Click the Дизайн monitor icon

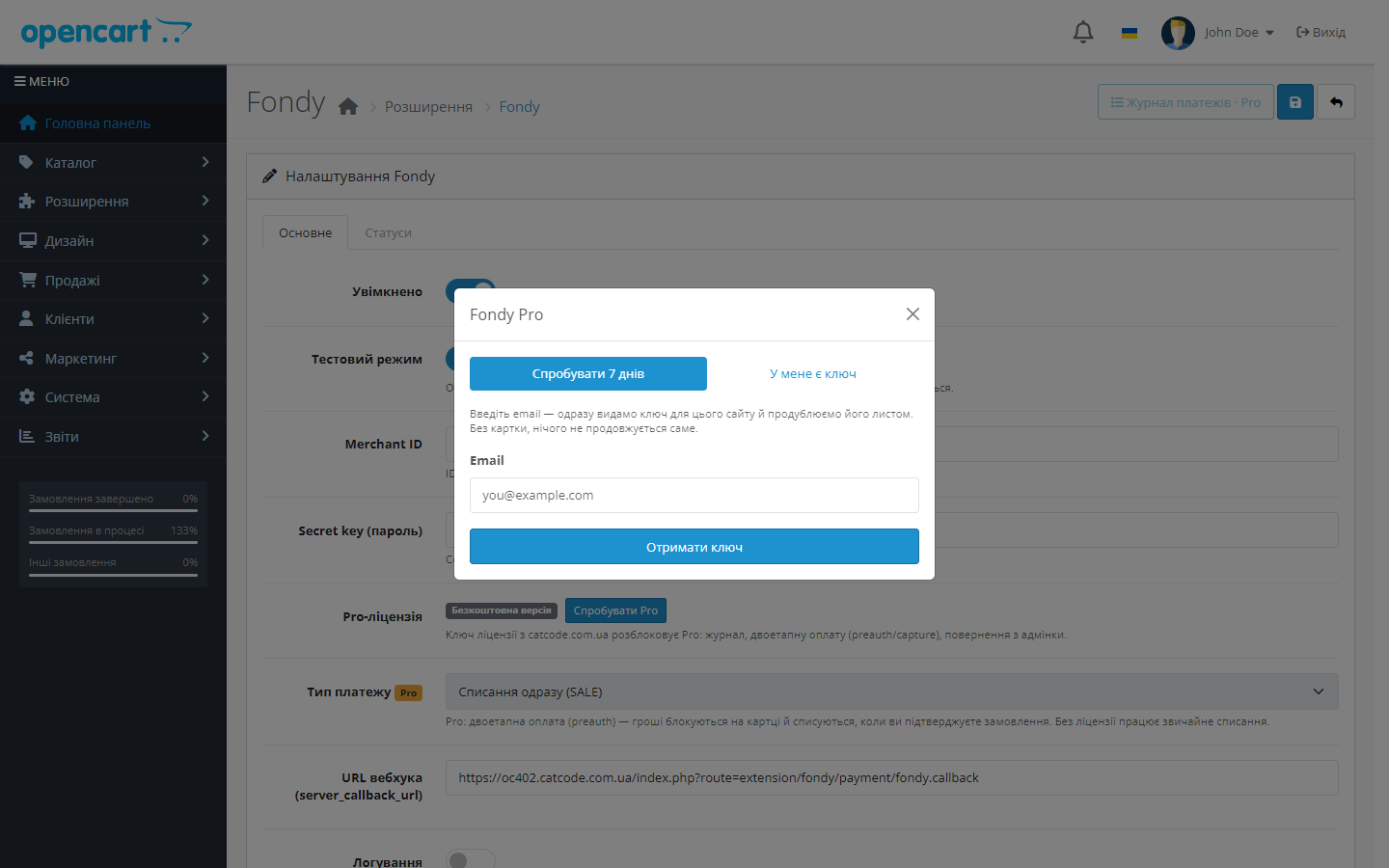[x=27, y=241]
